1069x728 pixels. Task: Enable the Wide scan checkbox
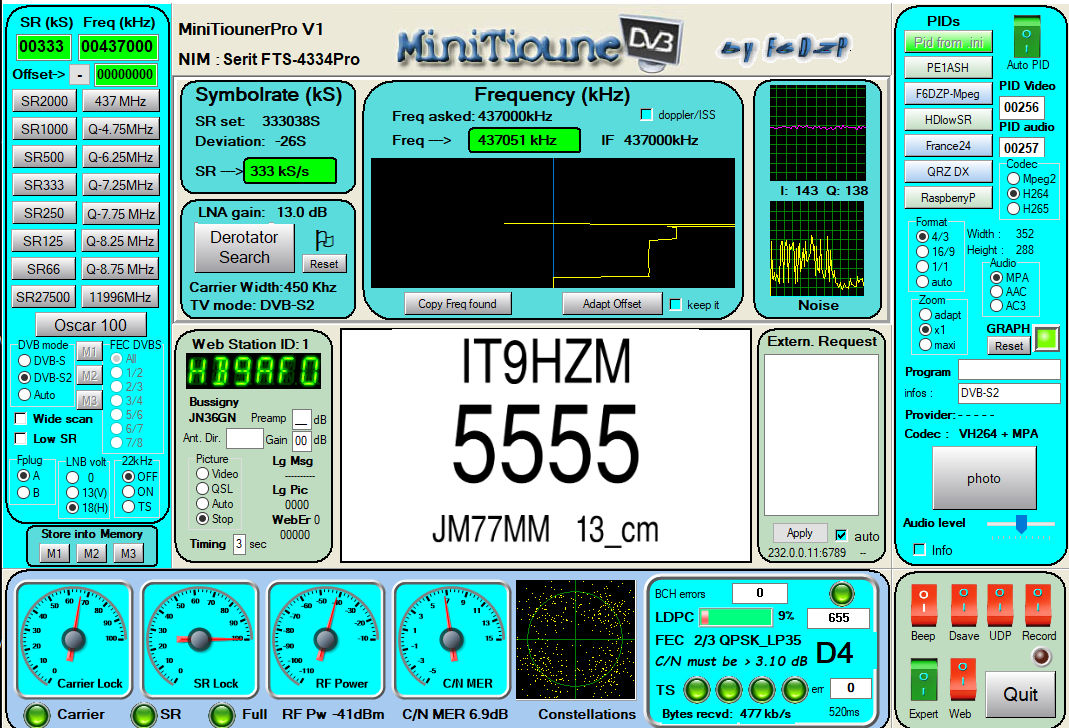point(21,419)
